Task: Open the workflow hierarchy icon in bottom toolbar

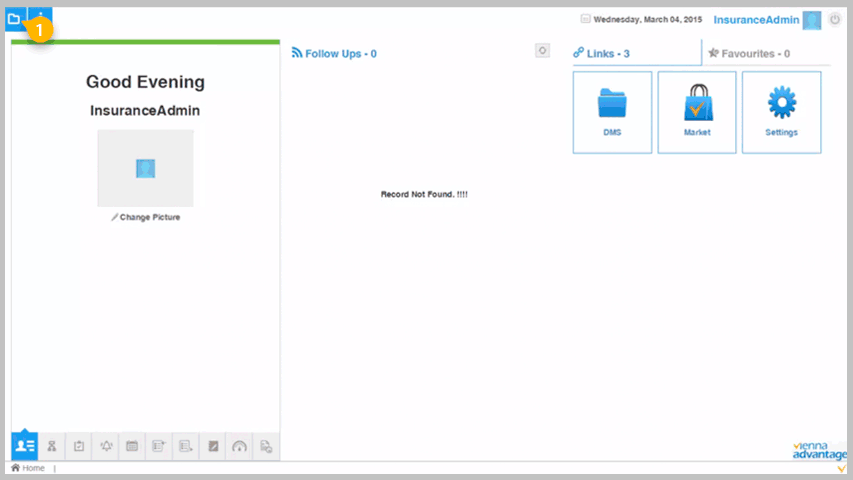Action: coord(52,446)
